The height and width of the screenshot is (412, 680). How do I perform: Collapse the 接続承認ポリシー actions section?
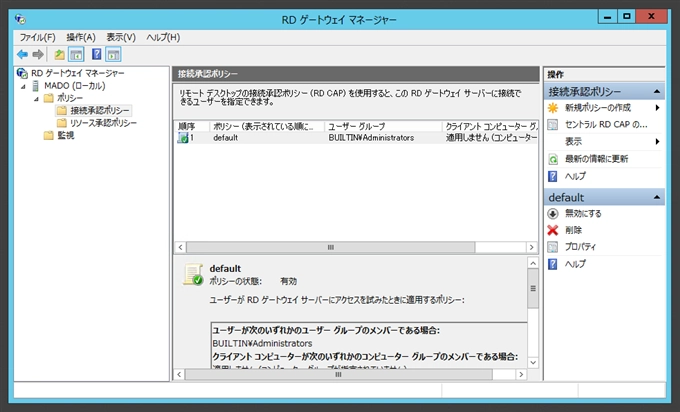point(657,92)
